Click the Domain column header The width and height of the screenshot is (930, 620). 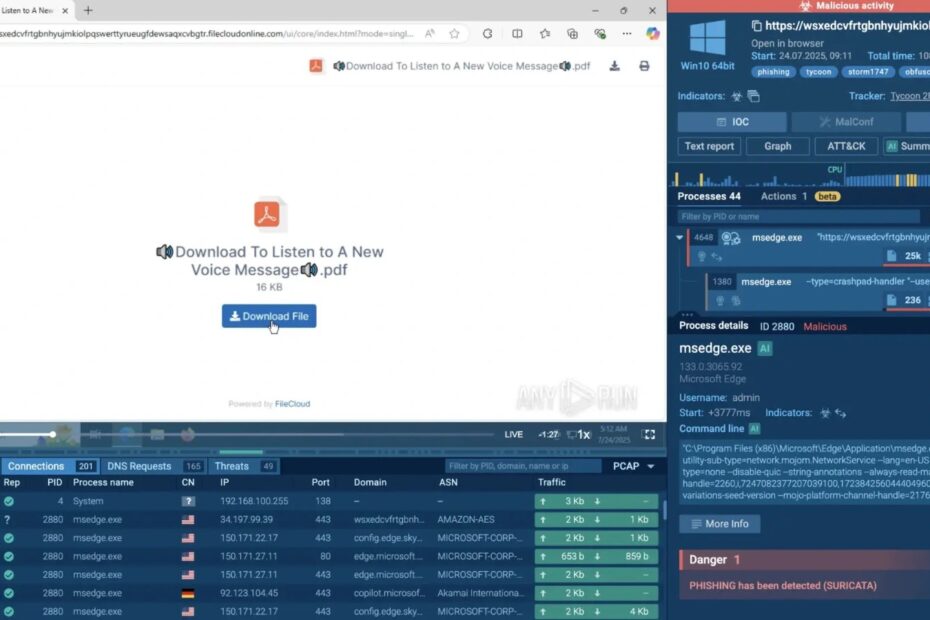[370, 482]
